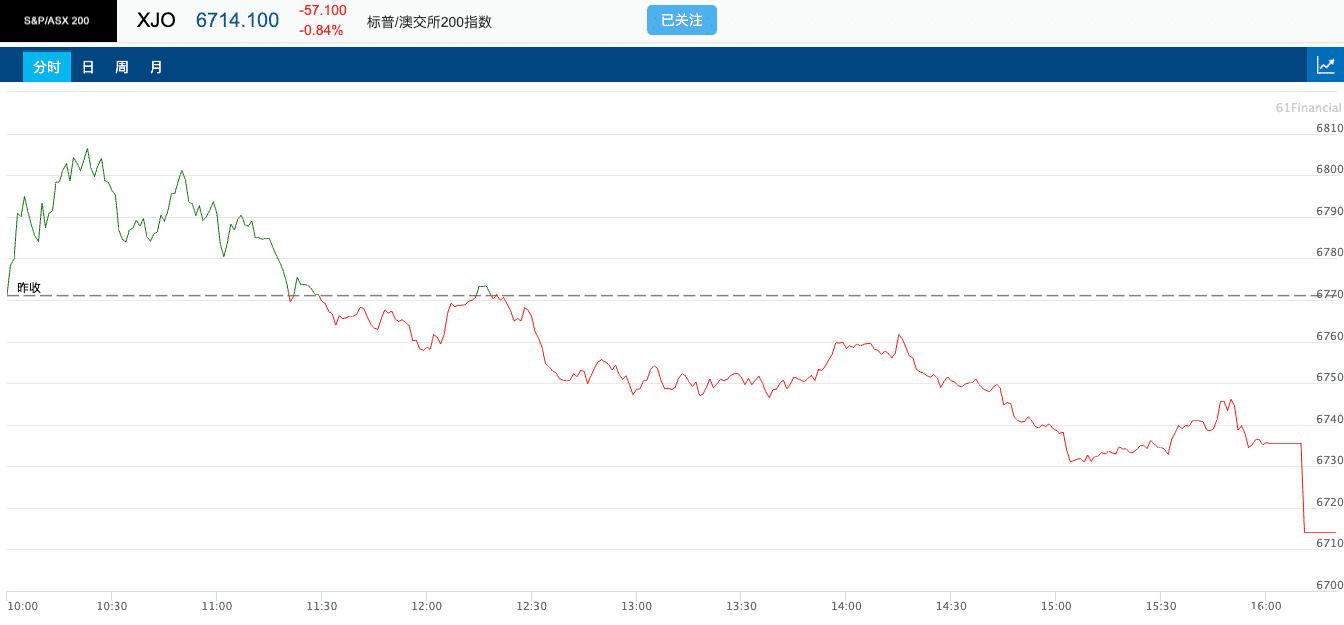
Task: Click the -57.100 point change value
Action: pyautogui.click(x=322, y=10)
